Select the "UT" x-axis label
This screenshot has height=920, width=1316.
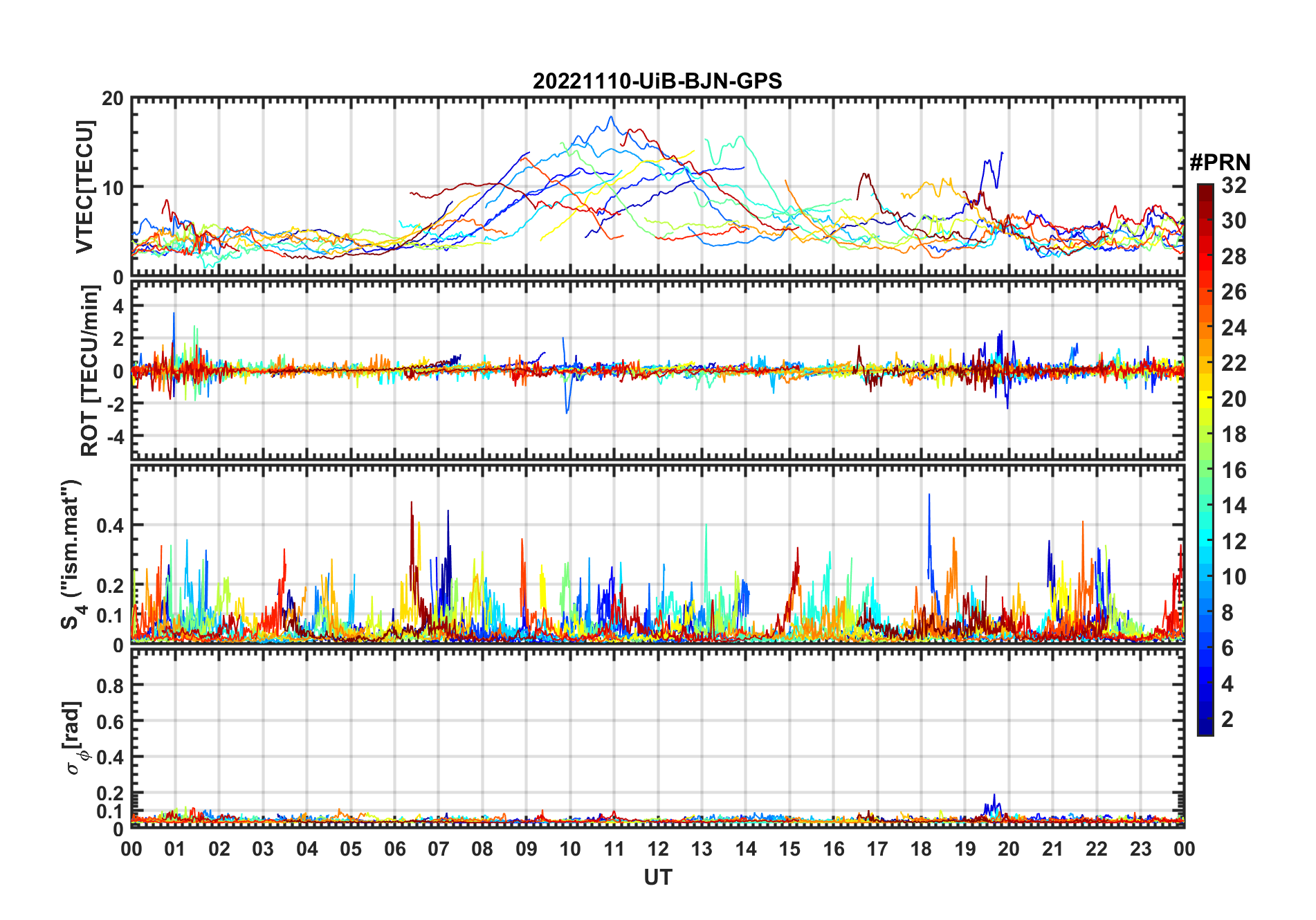point(658,877)
